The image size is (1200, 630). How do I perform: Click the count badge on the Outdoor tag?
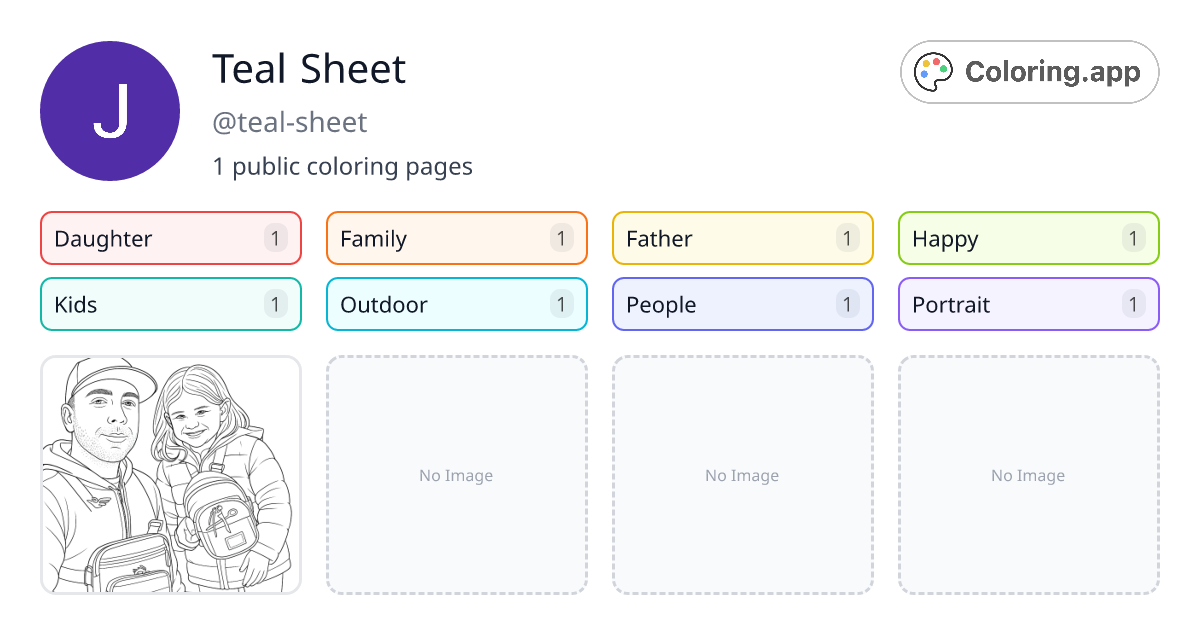[x=560, y=304]
